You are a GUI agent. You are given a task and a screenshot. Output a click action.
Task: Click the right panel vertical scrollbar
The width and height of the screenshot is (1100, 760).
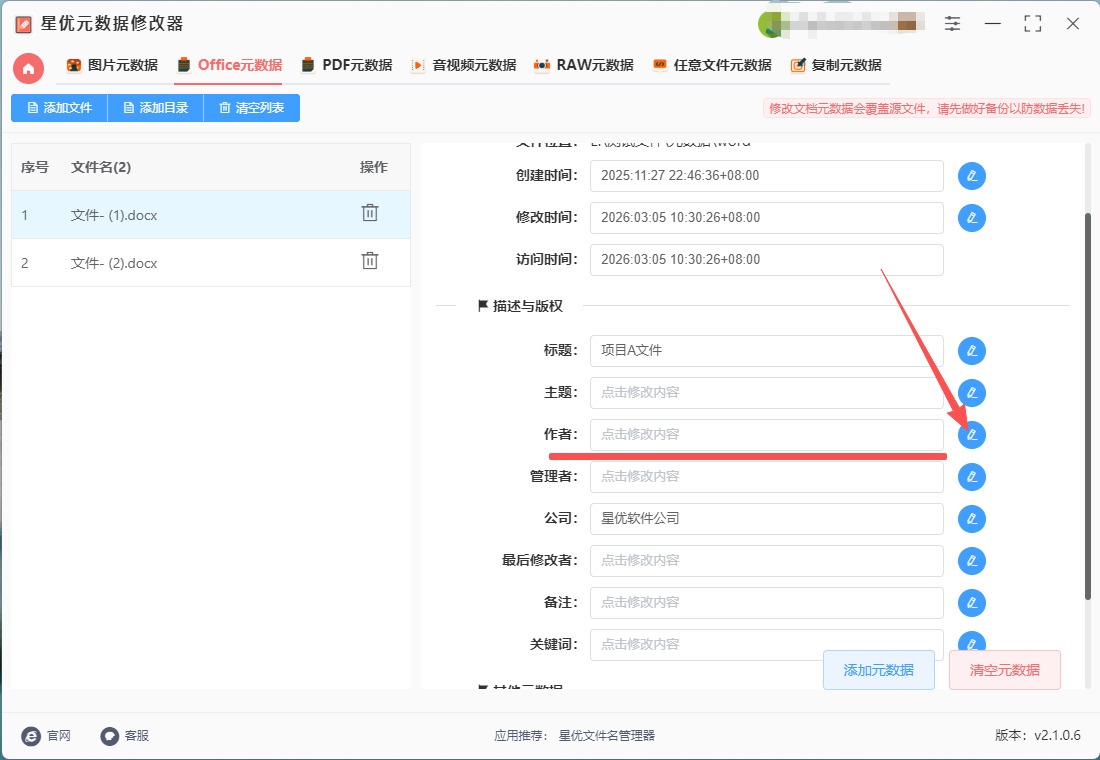point(1088,406)
